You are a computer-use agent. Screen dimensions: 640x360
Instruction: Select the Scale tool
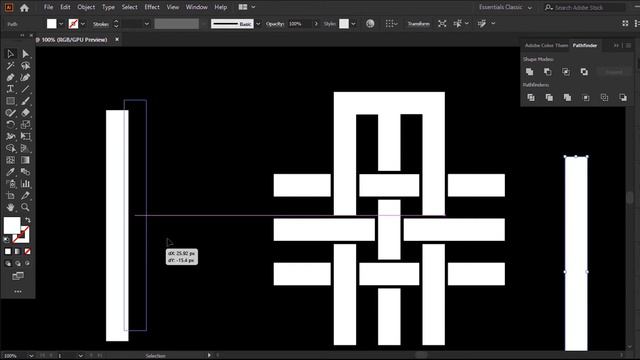click(x=25, y=124)
